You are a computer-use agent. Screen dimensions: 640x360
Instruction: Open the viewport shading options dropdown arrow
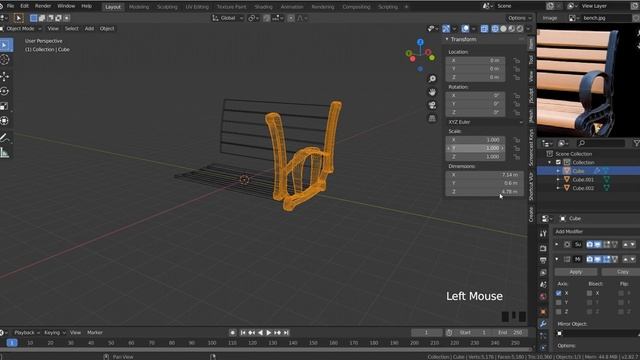[x=528, y=29]
